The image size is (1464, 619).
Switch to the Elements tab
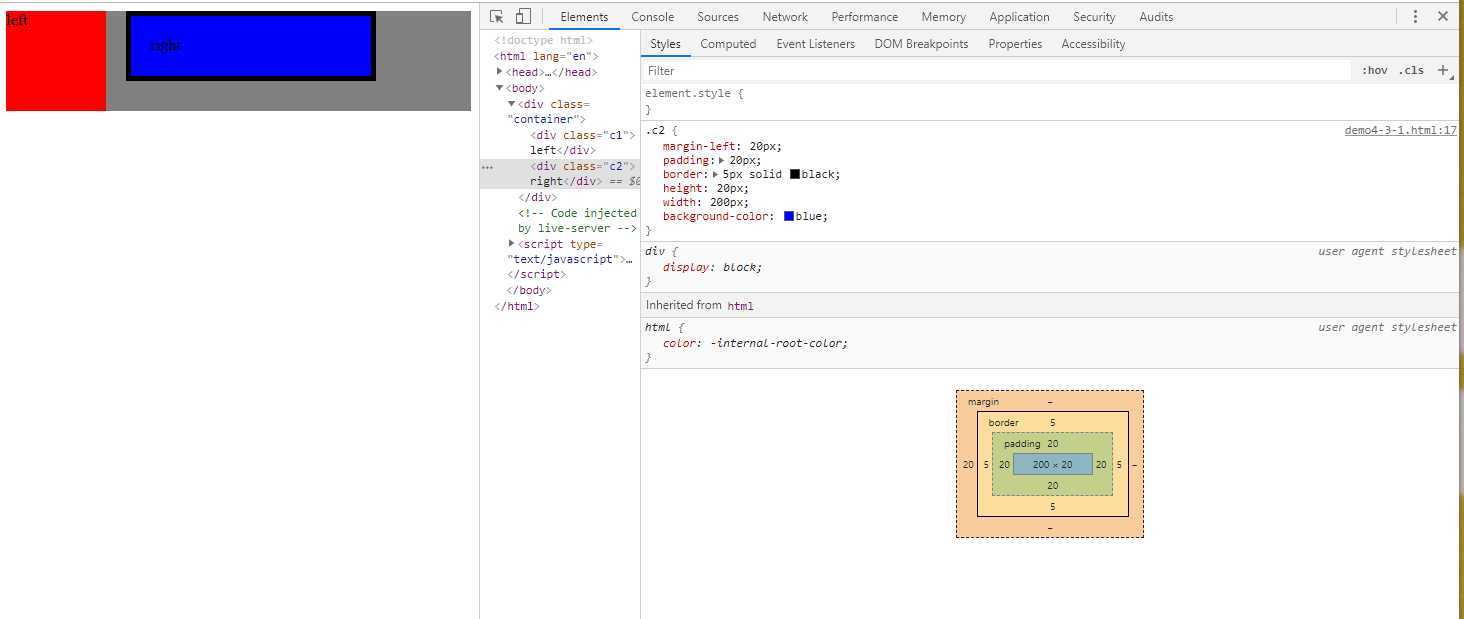click(x=584, y=17)
